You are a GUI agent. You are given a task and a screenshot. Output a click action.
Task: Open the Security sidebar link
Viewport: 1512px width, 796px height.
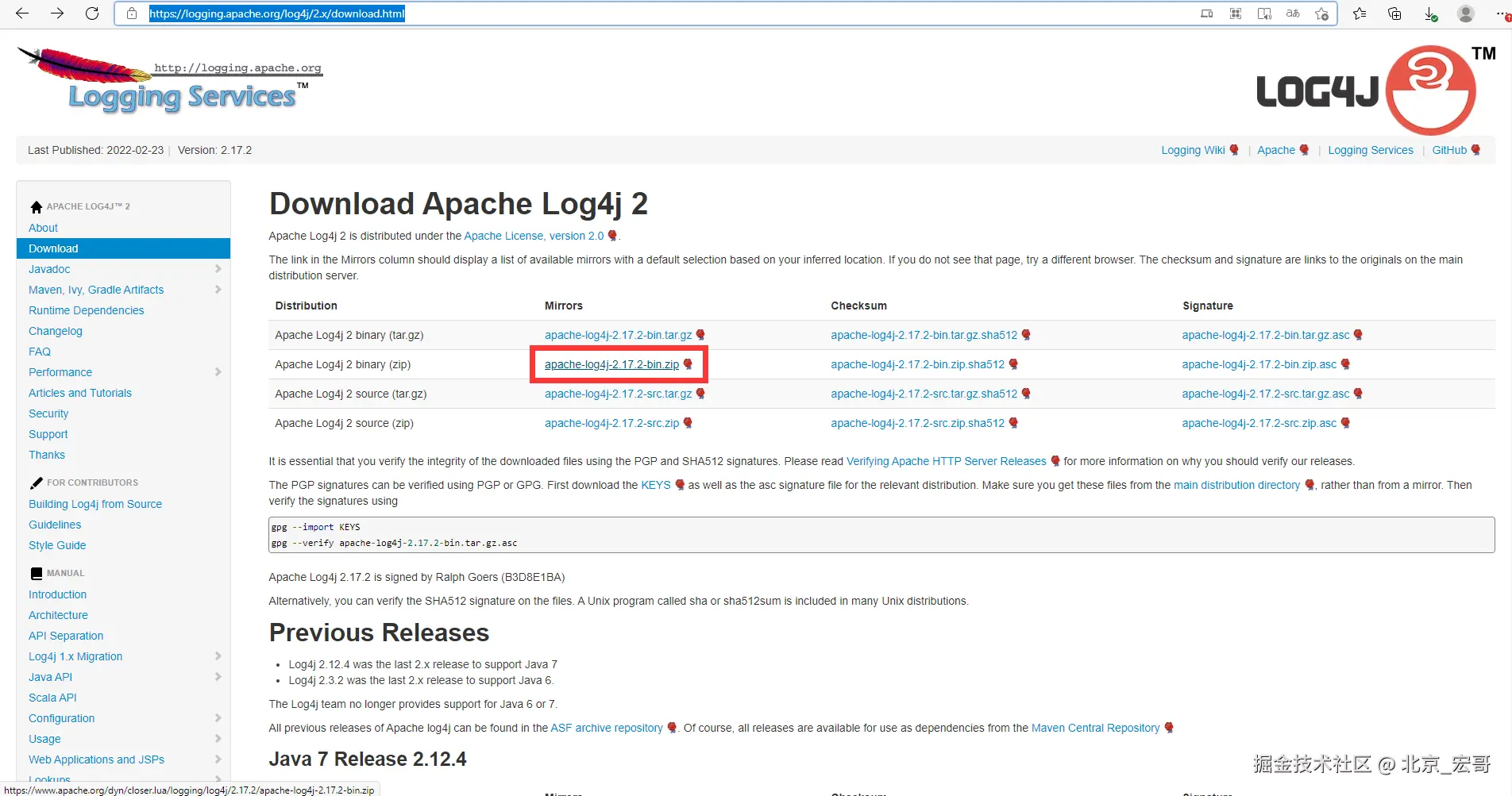(x=48, y=413)
